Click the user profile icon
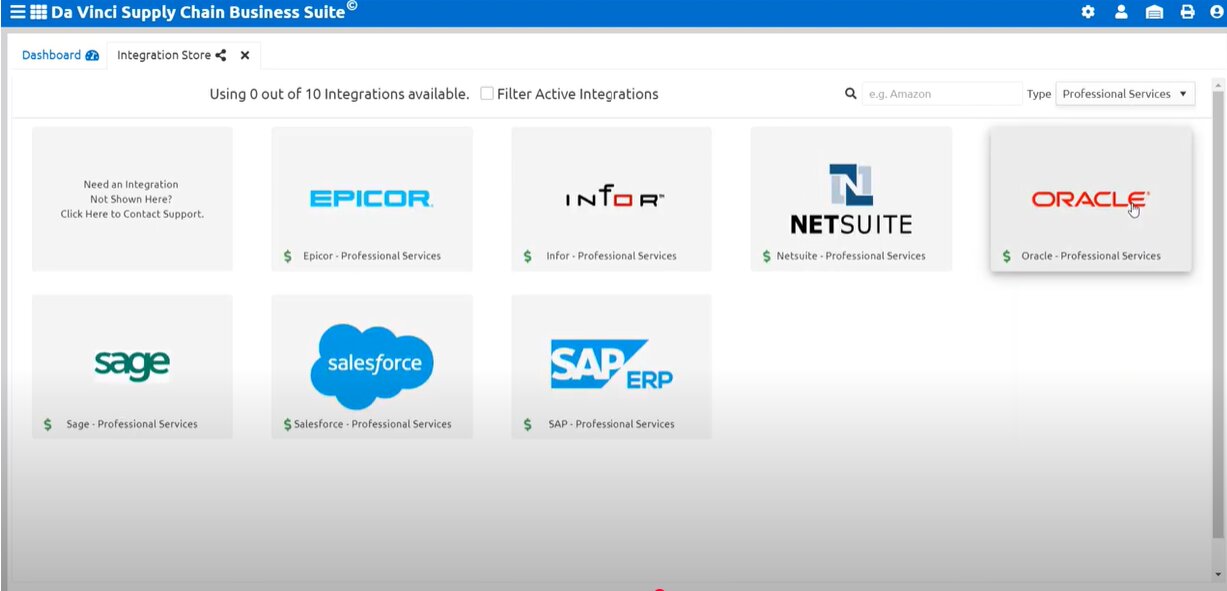 tap(1121, 12)
